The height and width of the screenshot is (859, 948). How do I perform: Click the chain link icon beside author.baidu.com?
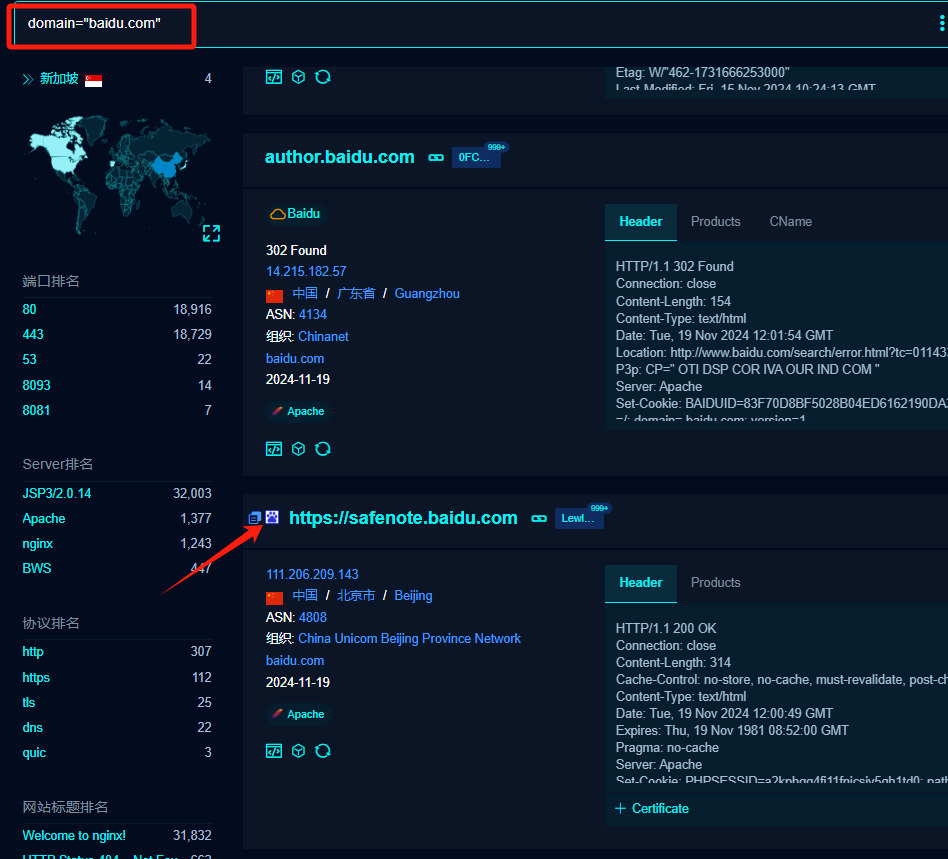436,158
